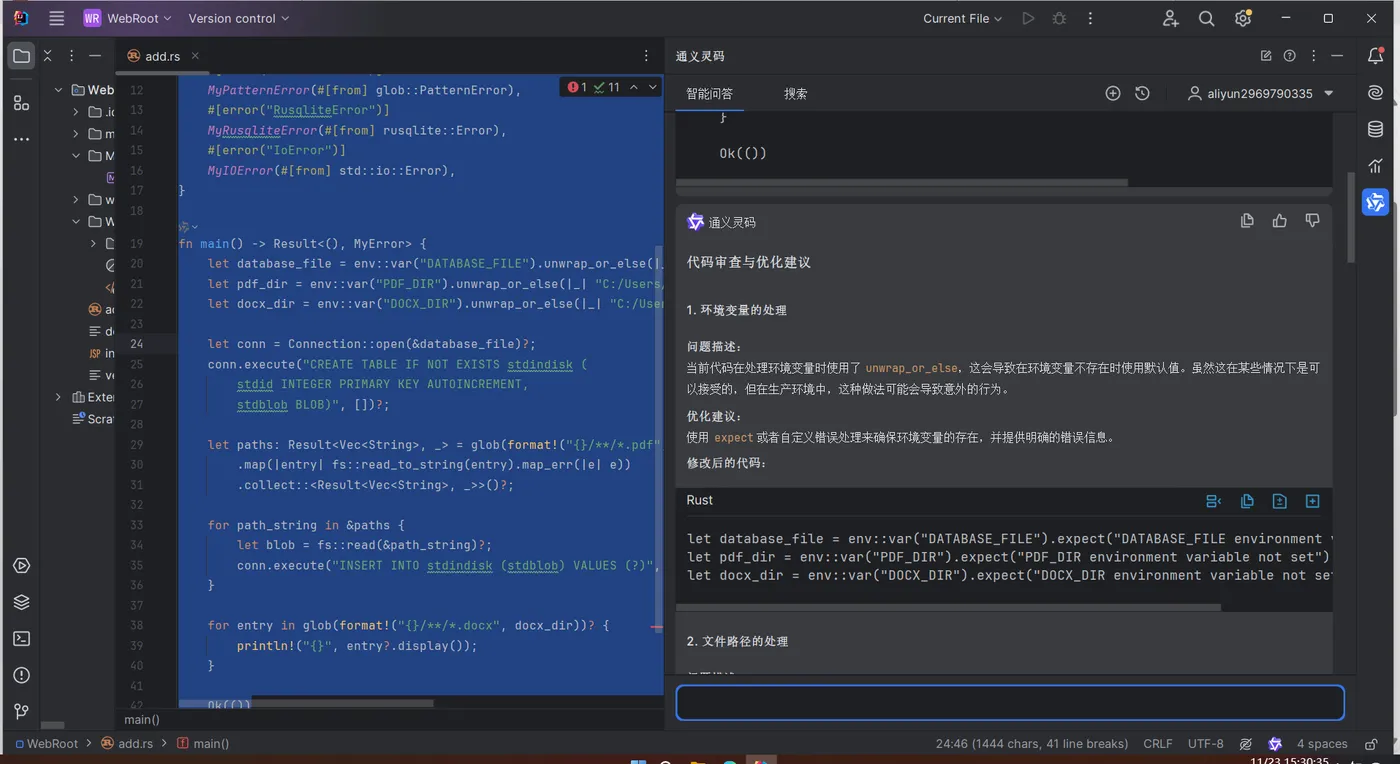The width and height of the screenshot is (1400, 764).
Task: Toggle read-only lock in status bar
Action: point(1370,744)
